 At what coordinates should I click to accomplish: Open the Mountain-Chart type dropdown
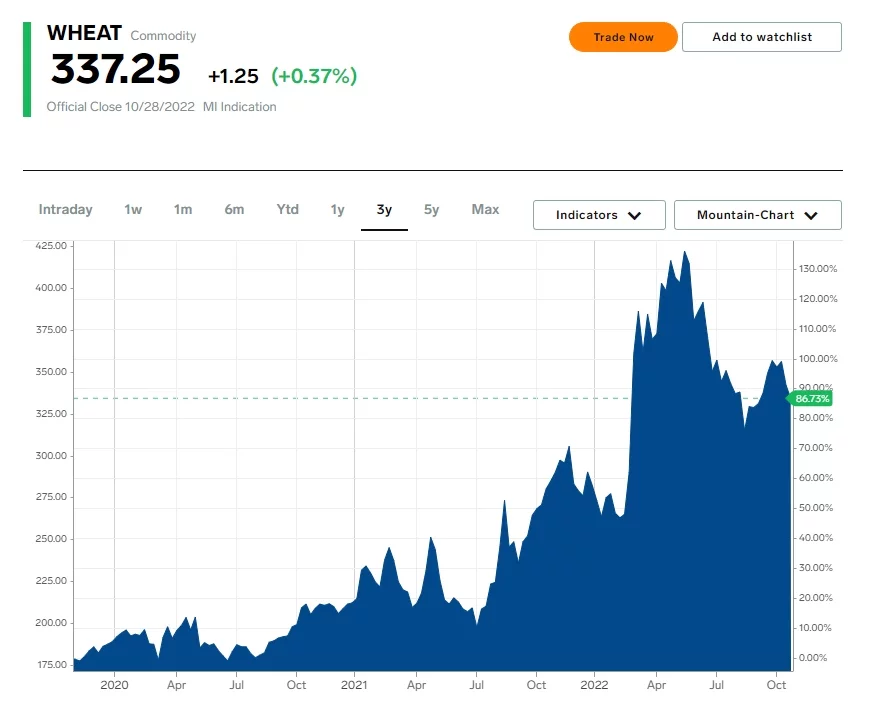click(758, 215)
